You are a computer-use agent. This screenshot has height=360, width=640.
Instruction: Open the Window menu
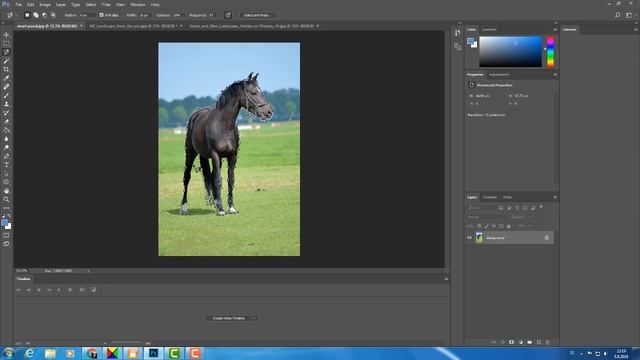tap(138, 4)
